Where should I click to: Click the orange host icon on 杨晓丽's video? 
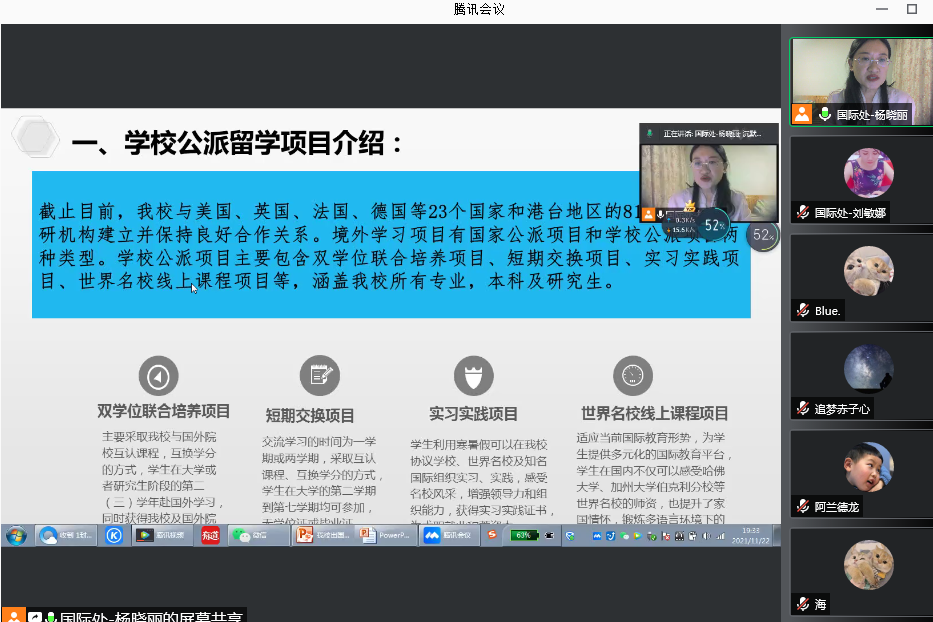pos(802,114)
